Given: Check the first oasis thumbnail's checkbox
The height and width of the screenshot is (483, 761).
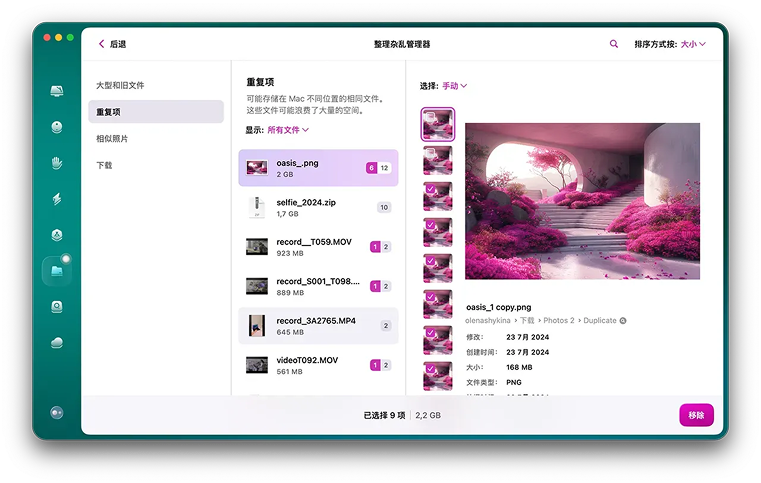Looking at the screenshot, I should click(x=430, y=117).
